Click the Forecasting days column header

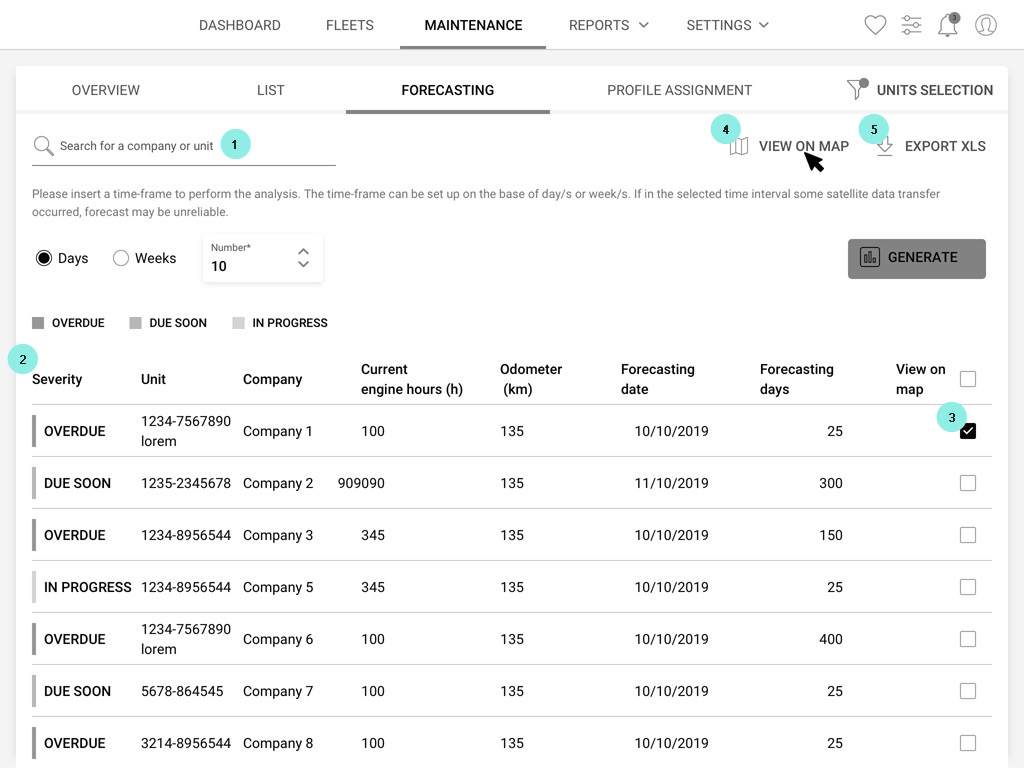tap(797, 379)
